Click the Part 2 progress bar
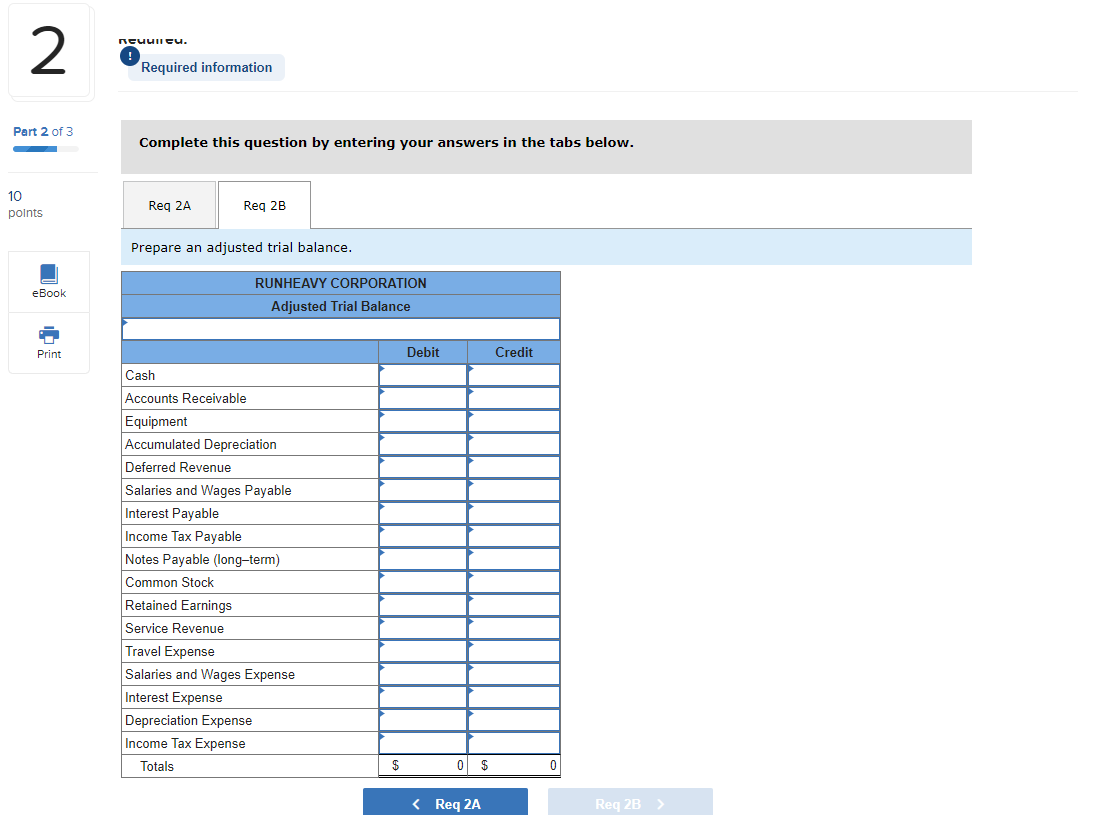 45,147
